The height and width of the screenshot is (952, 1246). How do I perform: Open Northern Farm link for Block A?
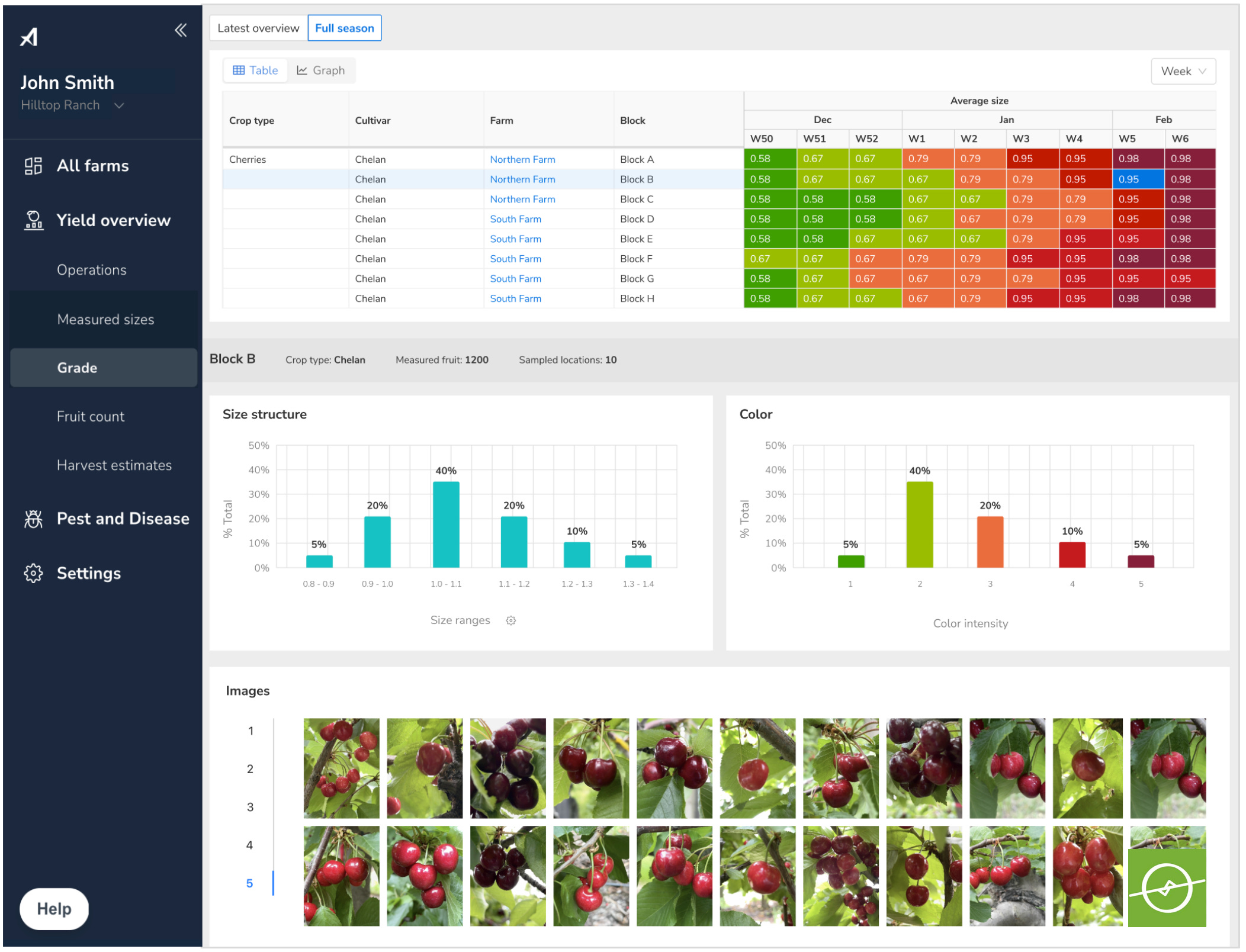(x=522, y=159)
